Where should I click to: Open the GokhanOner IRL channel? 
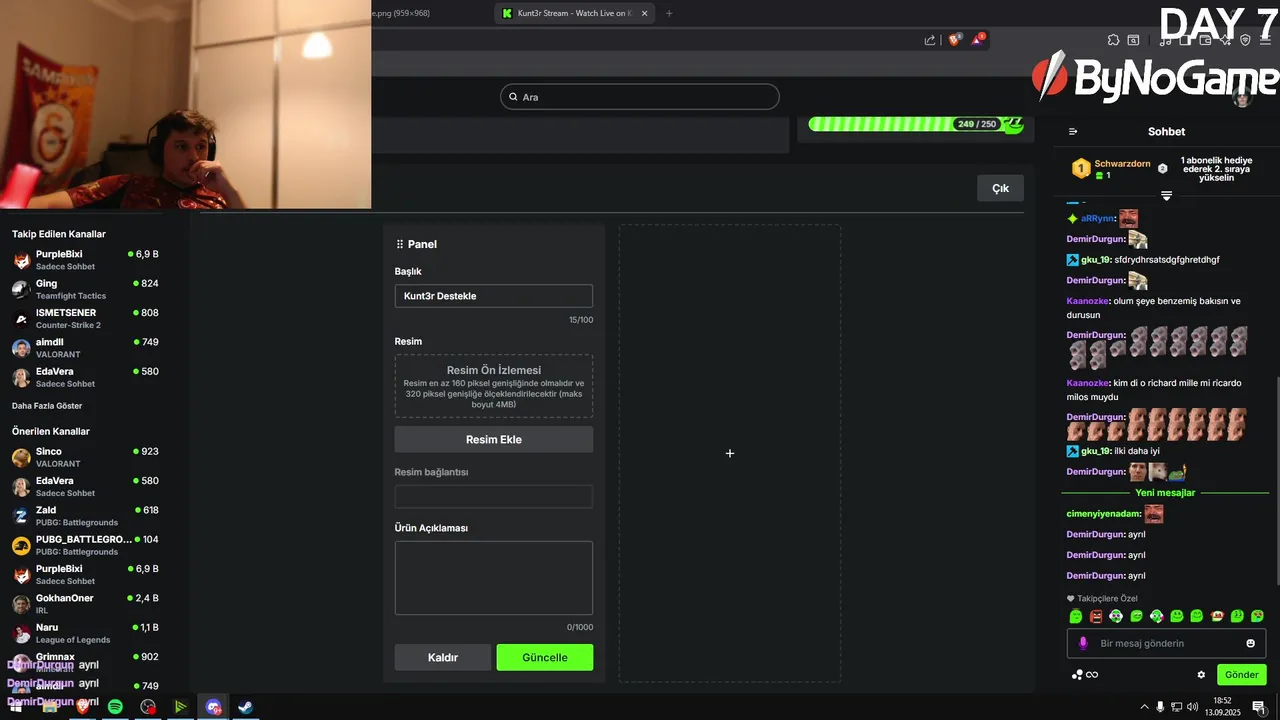[x=85, y=604]
